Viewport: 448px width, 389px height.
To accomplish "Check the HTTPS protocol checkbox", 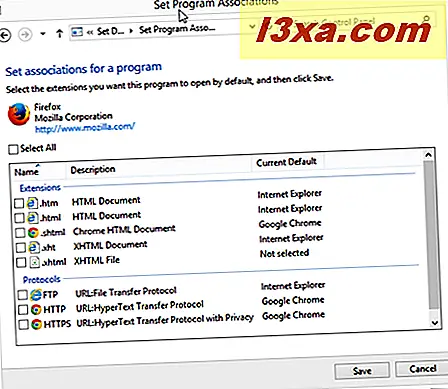I will coord(23,325).
